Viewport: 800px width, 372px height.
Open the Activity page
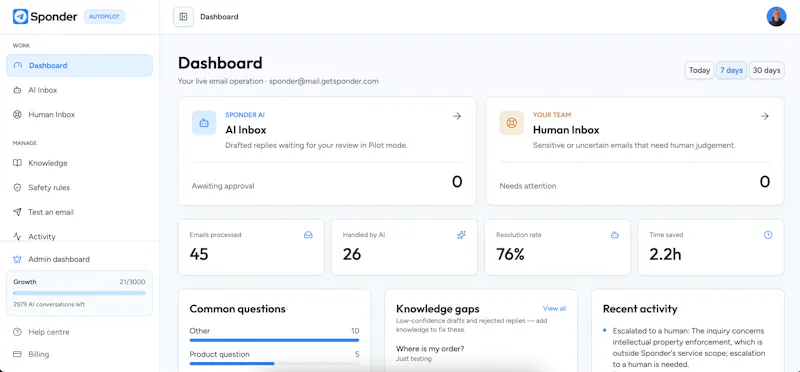(x=80, y=235)
